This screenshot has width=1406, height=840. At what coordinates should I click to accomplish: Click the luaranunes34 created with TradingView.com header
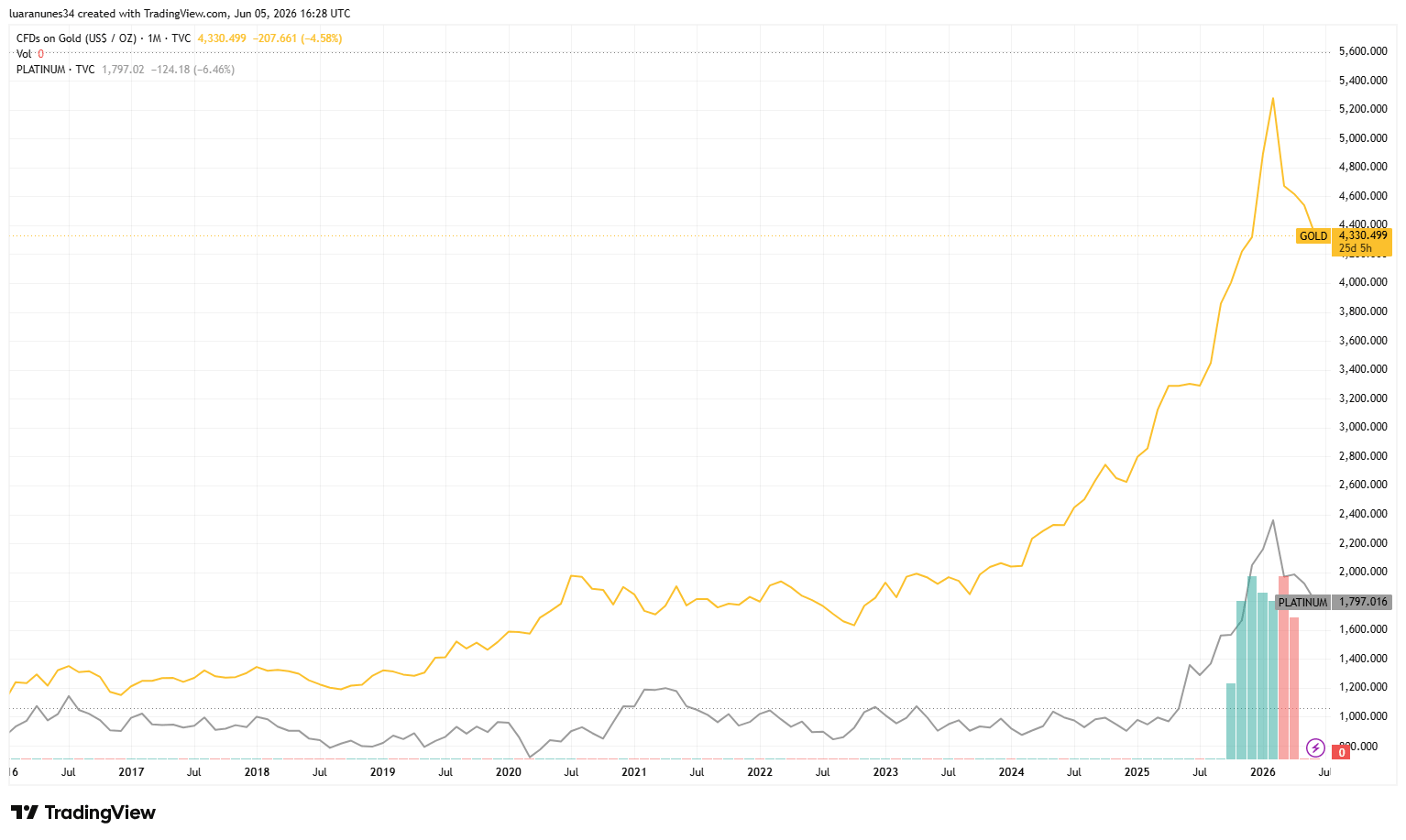180,14
